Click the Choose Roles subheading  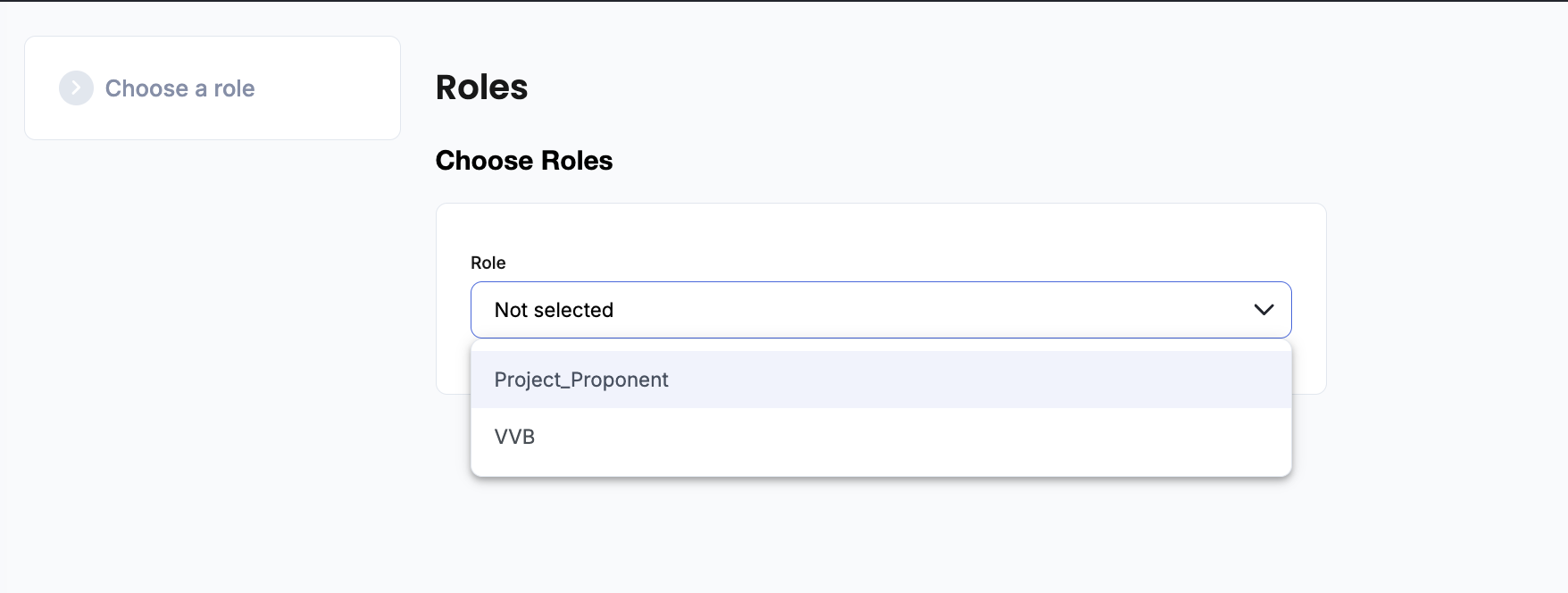524,161
